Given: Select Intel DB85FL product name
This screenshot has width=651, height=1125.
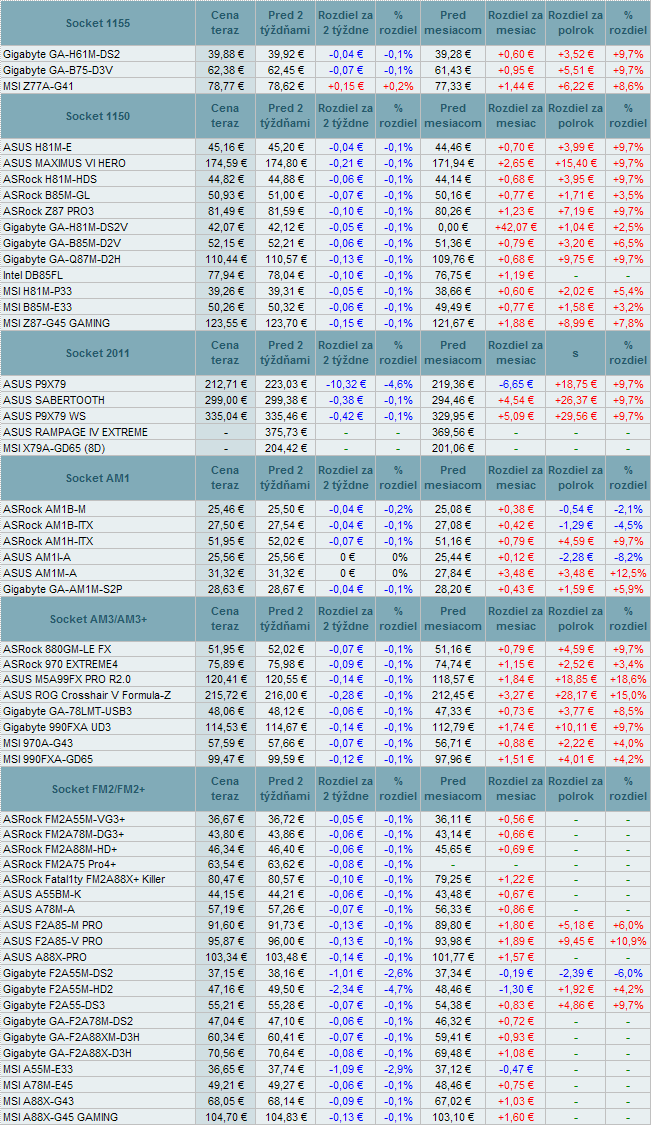Looking at the screenshot, I should (x=35, y=275).
